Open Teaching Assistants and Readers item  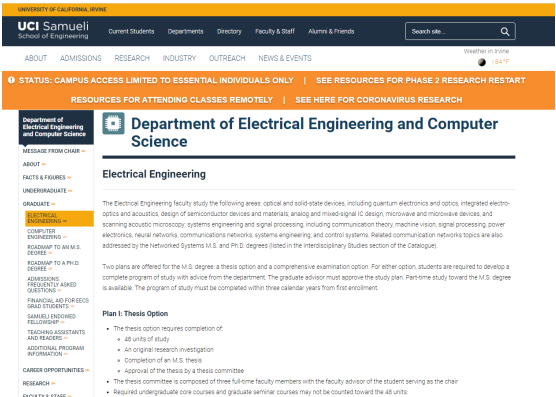pyautogui.click(x=56, y=335)
